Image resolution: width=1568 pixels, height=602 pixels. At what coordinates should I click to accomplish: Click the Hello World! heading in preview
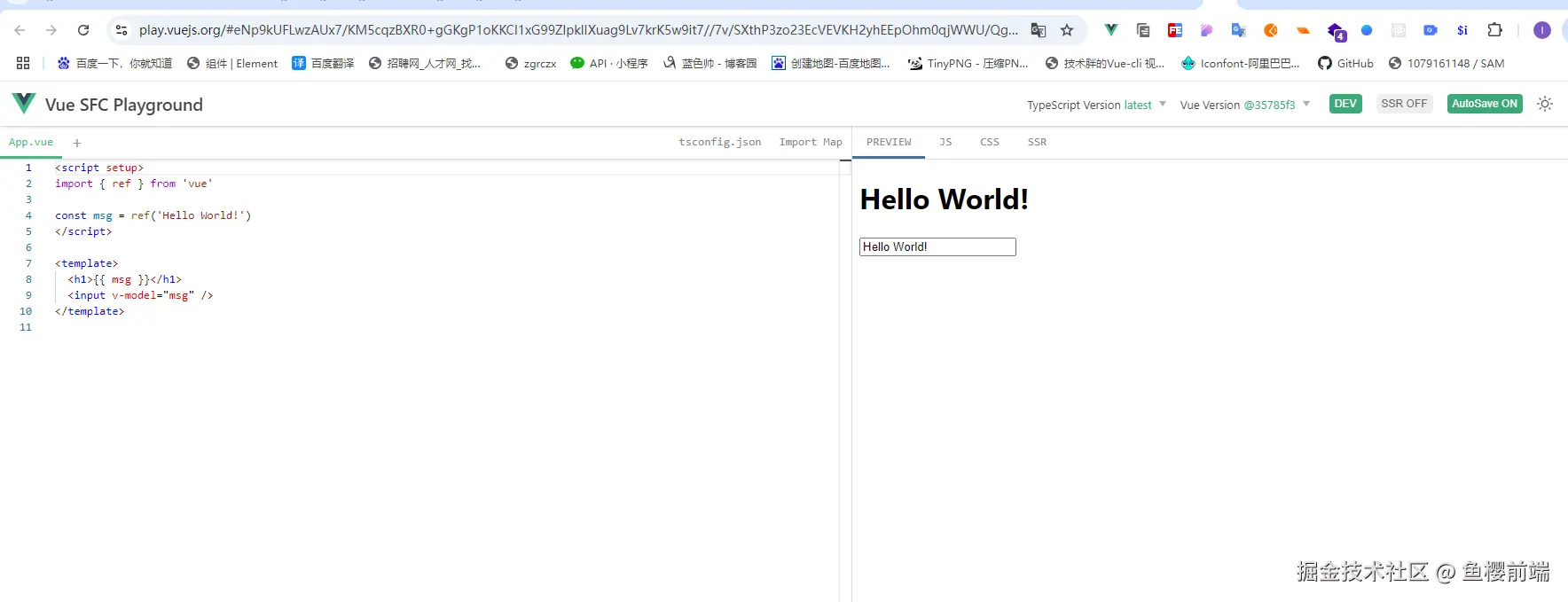tap(944, 199)
